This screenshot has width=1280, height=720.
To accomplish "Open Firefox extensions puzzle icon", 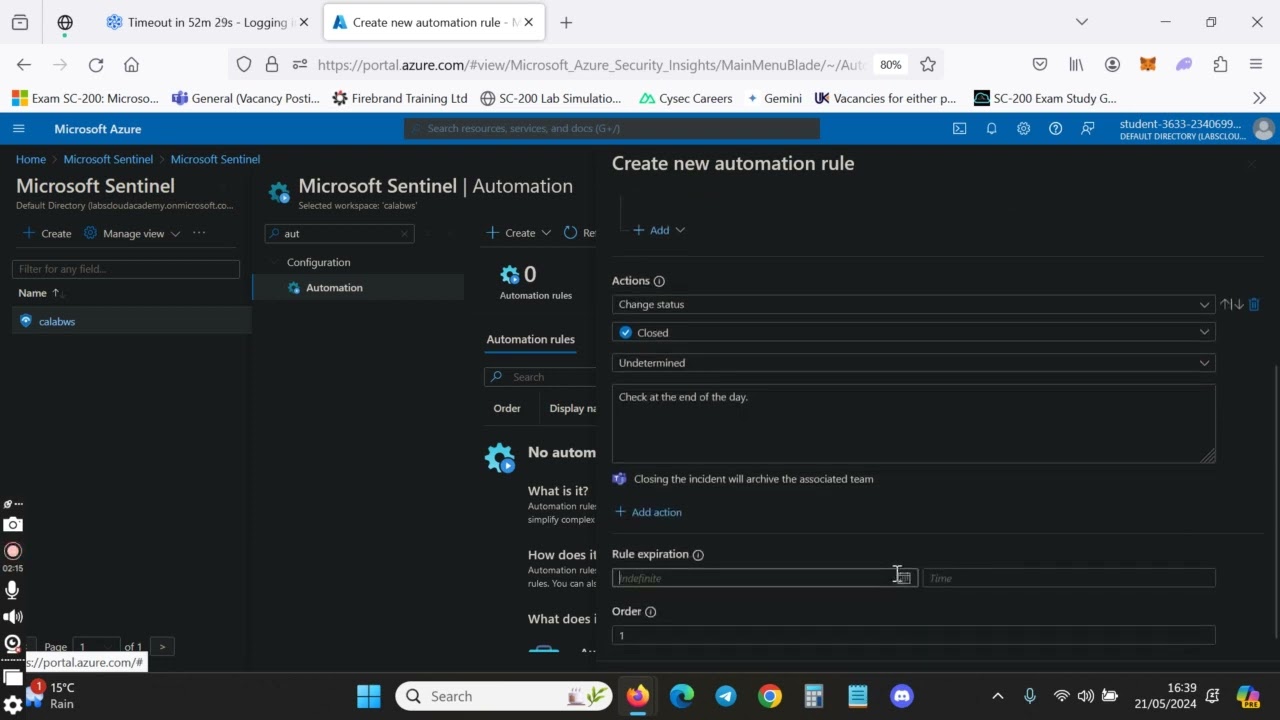I will click(1220, 64).
